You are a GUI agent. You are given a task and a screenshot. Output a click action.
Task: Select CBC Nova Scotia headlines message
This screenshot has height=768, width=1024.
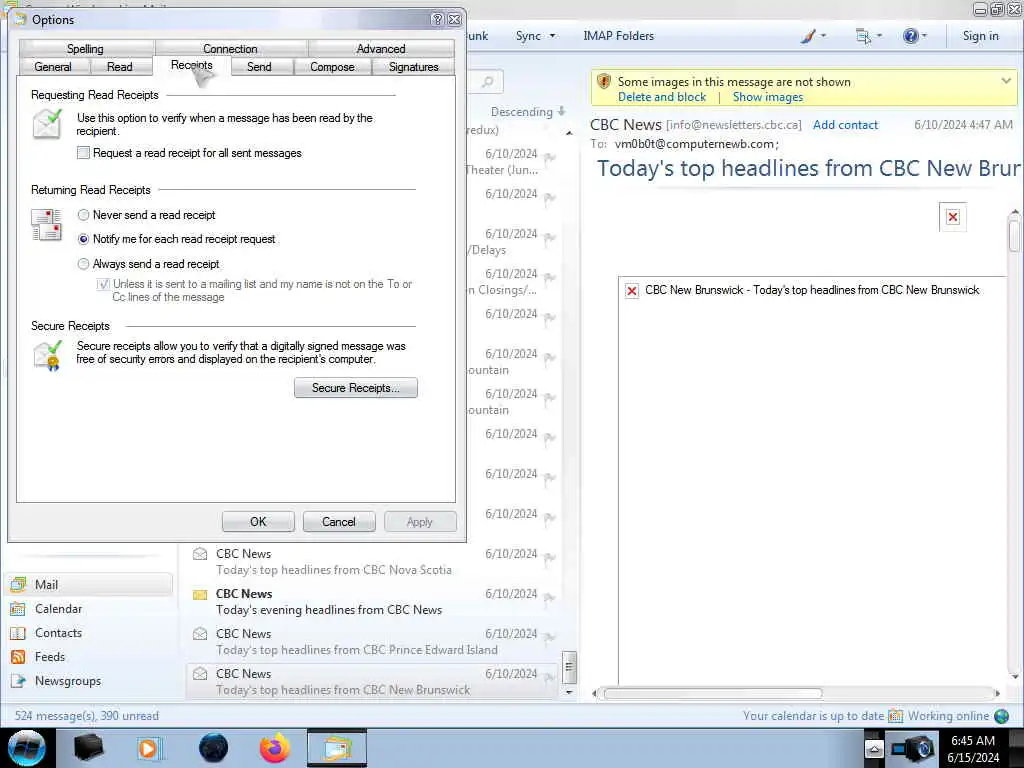coord(372,562)
